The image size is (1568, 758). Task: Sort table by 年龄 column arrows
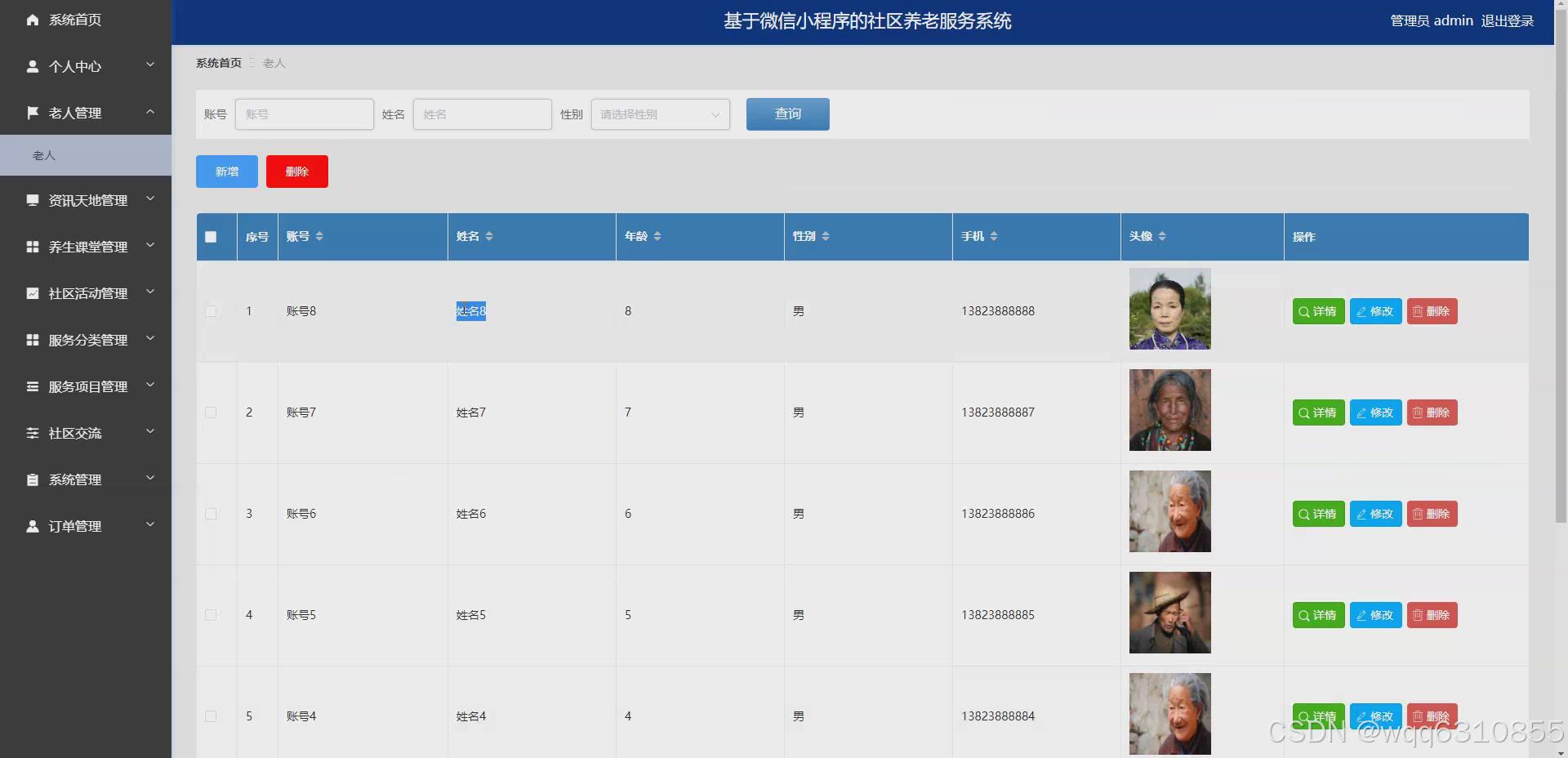[660, 236]
